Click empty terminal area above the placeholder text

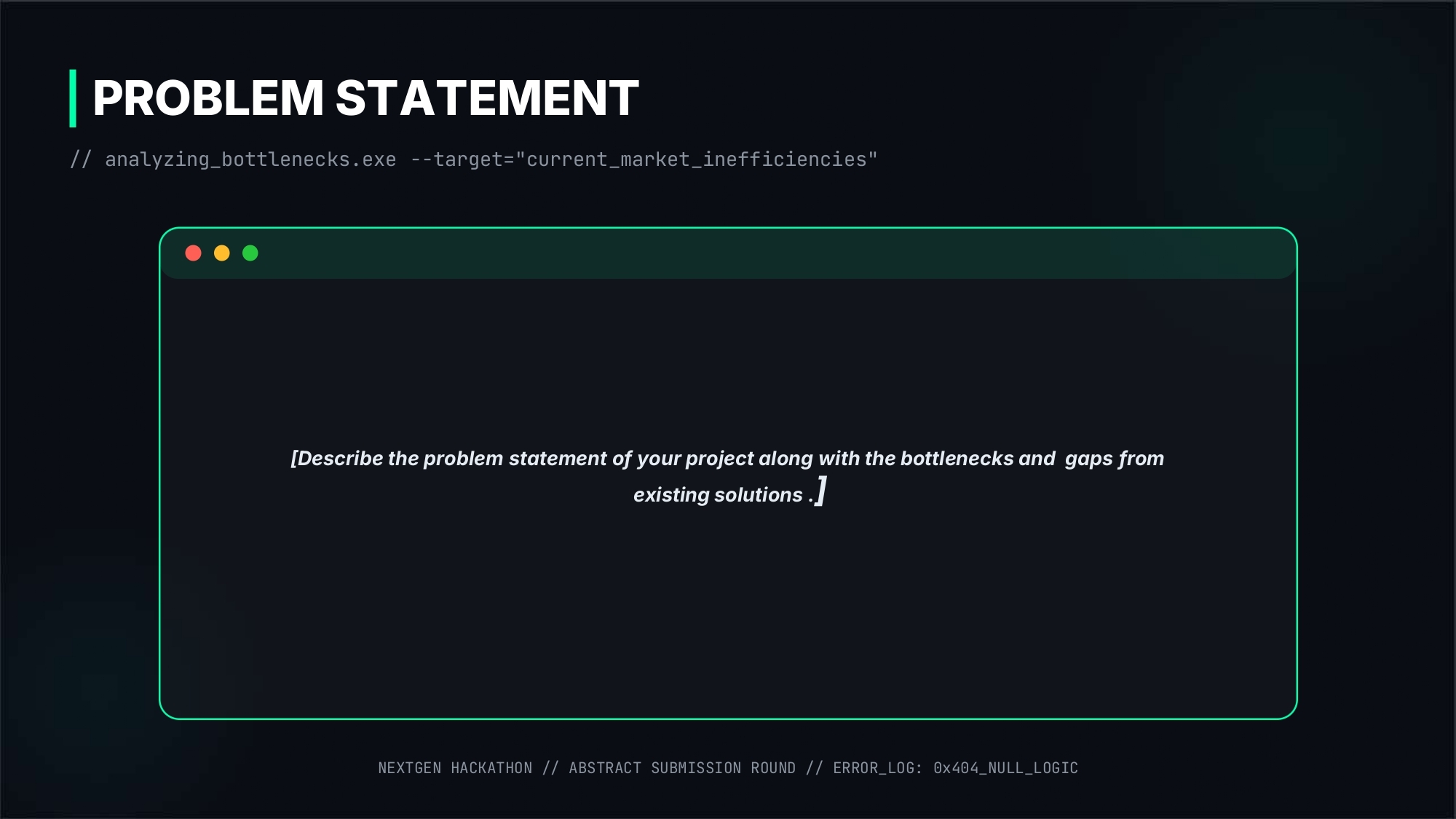coord(728,362)
